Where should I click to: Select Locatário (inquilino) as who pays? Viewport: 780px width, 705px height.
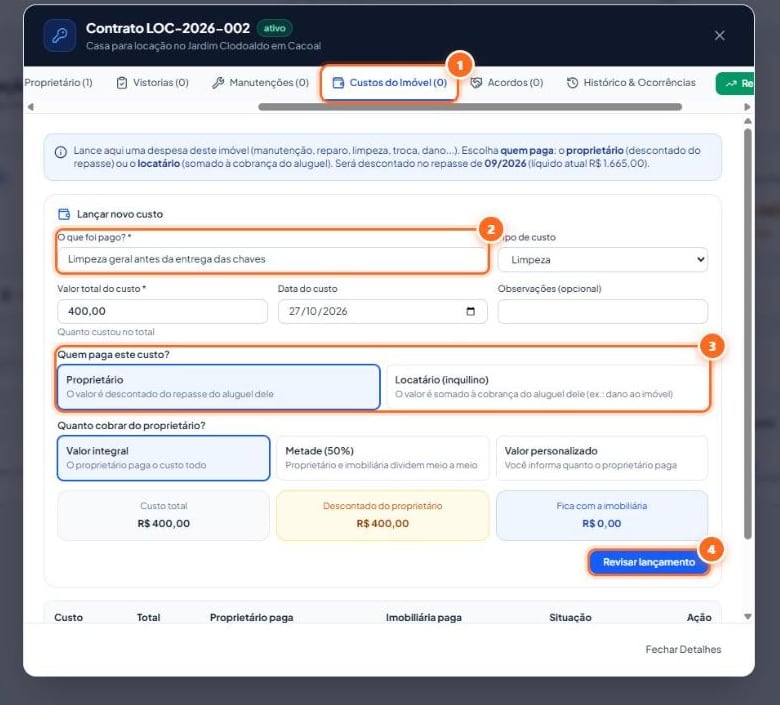pos(547,387)
